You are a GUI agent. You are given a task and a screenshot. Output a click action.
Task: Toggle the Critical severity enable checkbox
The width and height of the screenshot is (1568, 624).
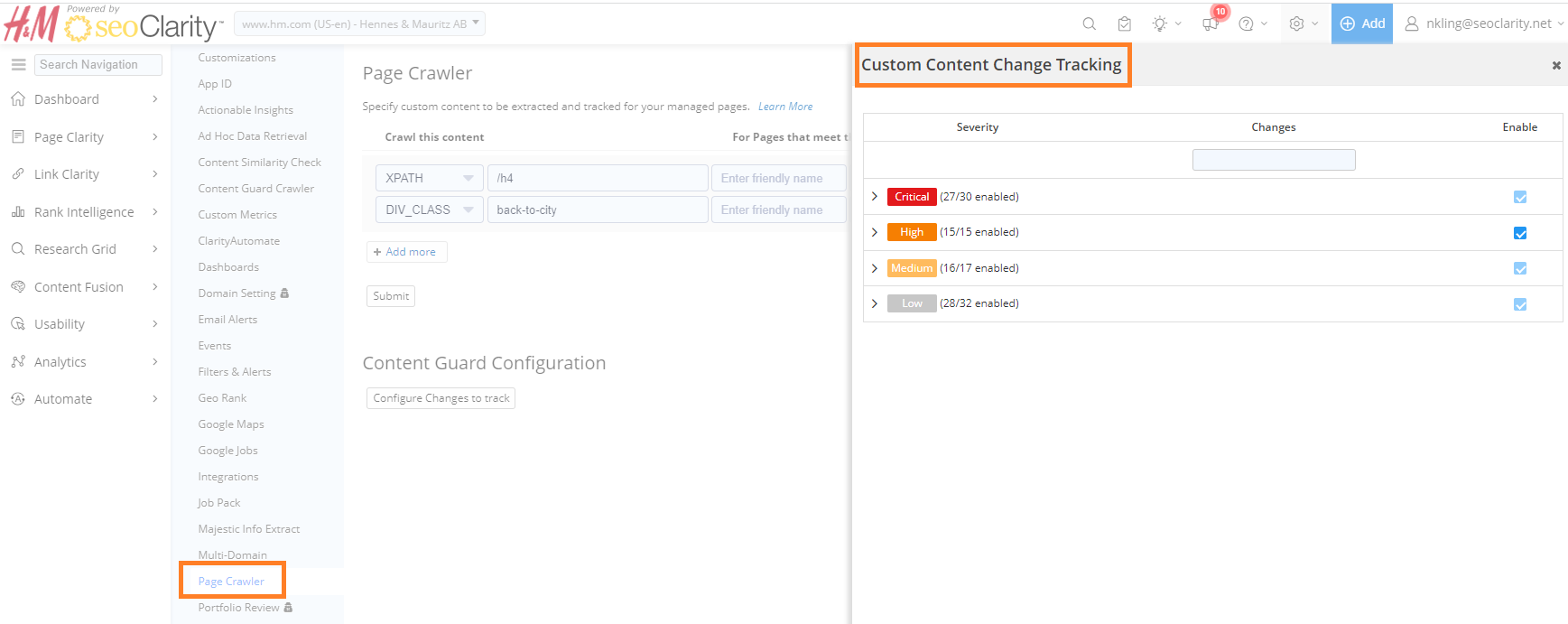point(1519,197)
